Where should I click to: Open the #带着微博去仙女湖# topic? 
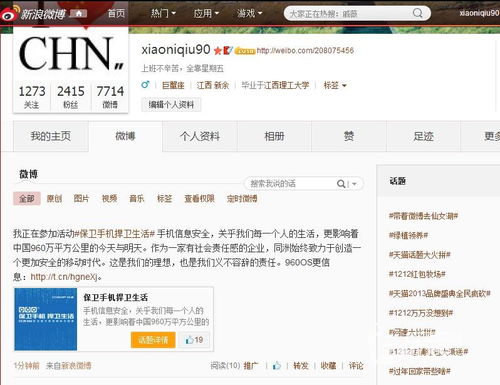click(423, 216)
